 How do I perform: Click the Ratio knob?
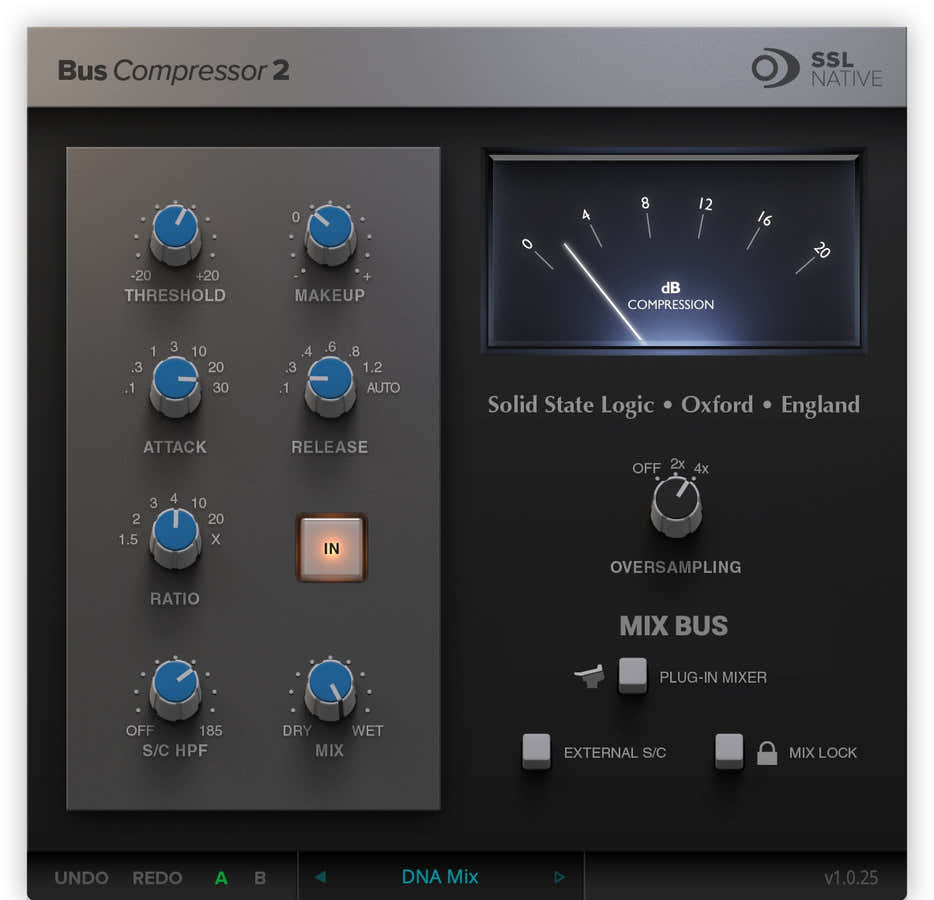175,538
